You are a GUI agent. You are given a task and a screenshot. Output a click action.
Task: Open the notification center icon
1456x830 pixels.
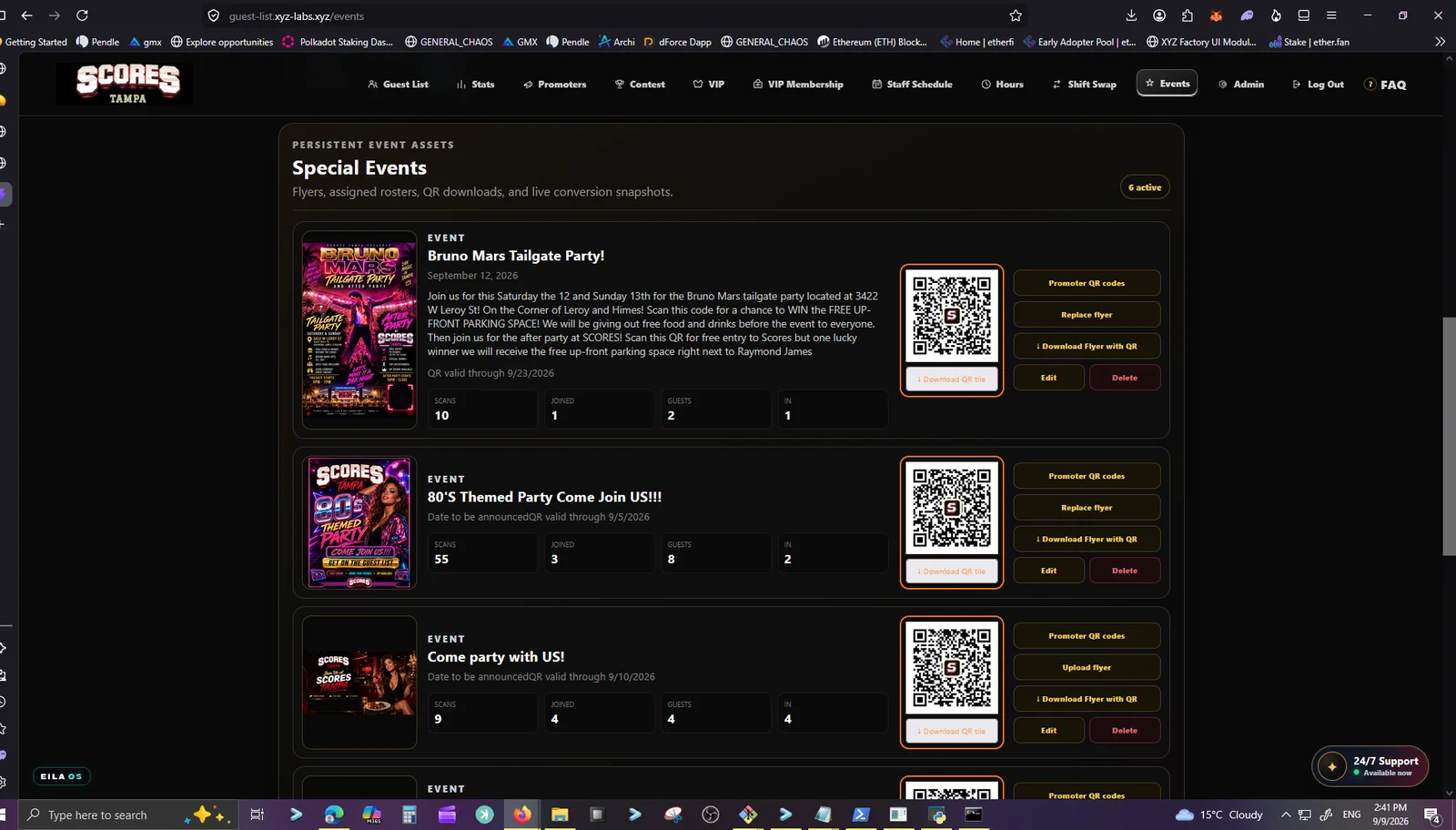tap(1431, 815)
